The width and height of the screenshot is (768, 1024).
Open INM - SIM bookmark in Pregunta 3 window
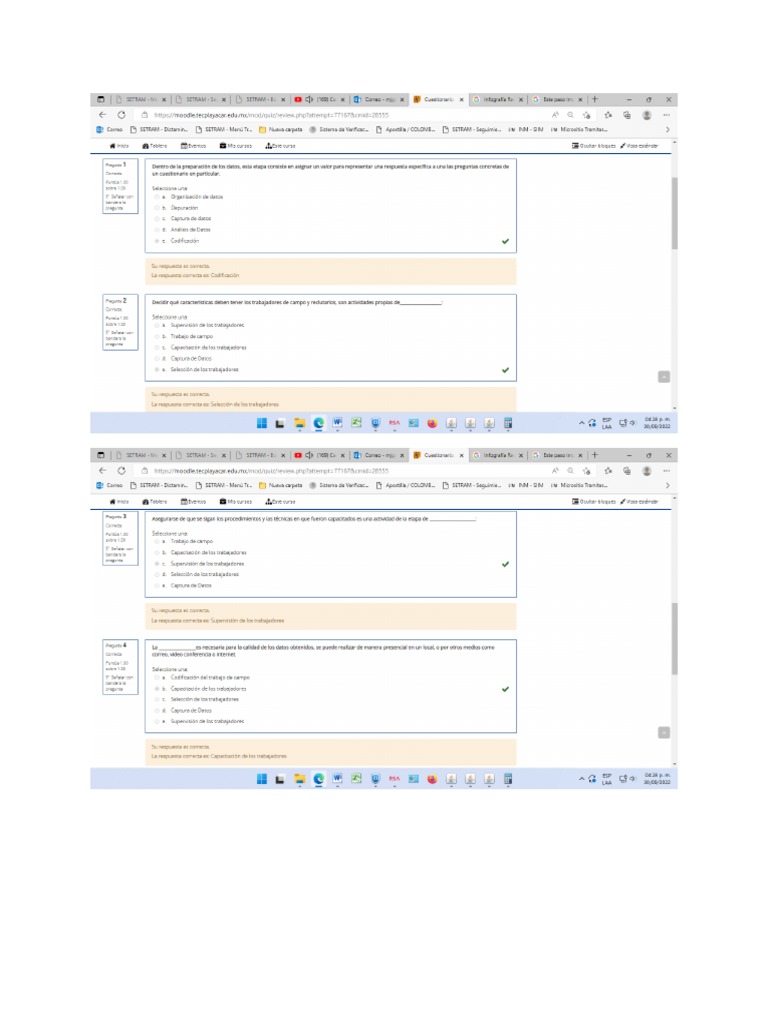coord(526,485)
